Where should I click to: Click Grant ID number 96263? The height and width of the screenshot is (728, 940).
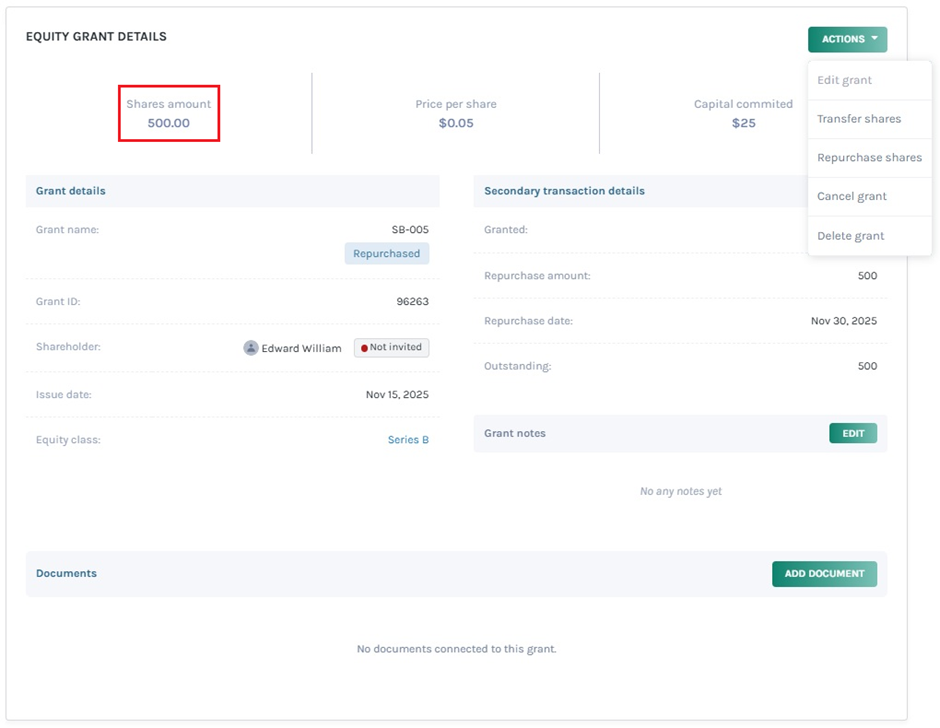pyautogui.click(x=412, y=302)
